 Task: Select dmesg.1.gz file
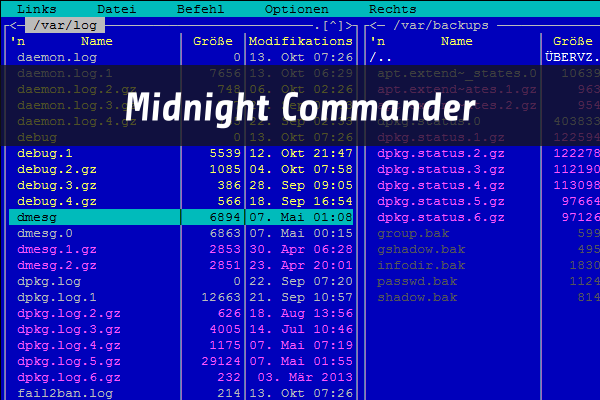pos(57,250)
